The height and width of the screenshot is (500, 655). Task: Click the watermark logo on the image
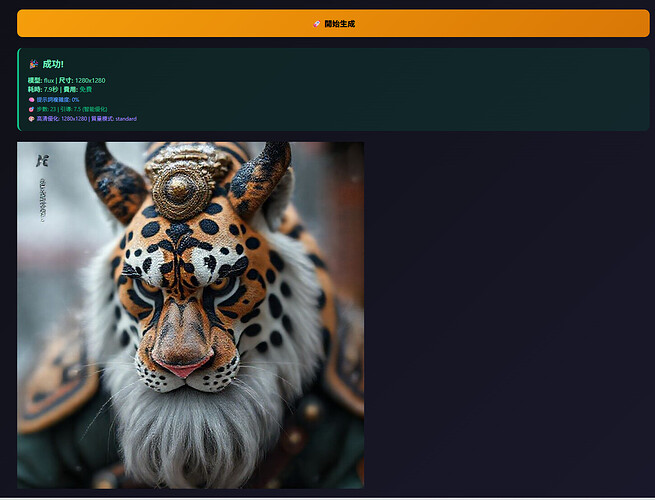tap(42, 160)
